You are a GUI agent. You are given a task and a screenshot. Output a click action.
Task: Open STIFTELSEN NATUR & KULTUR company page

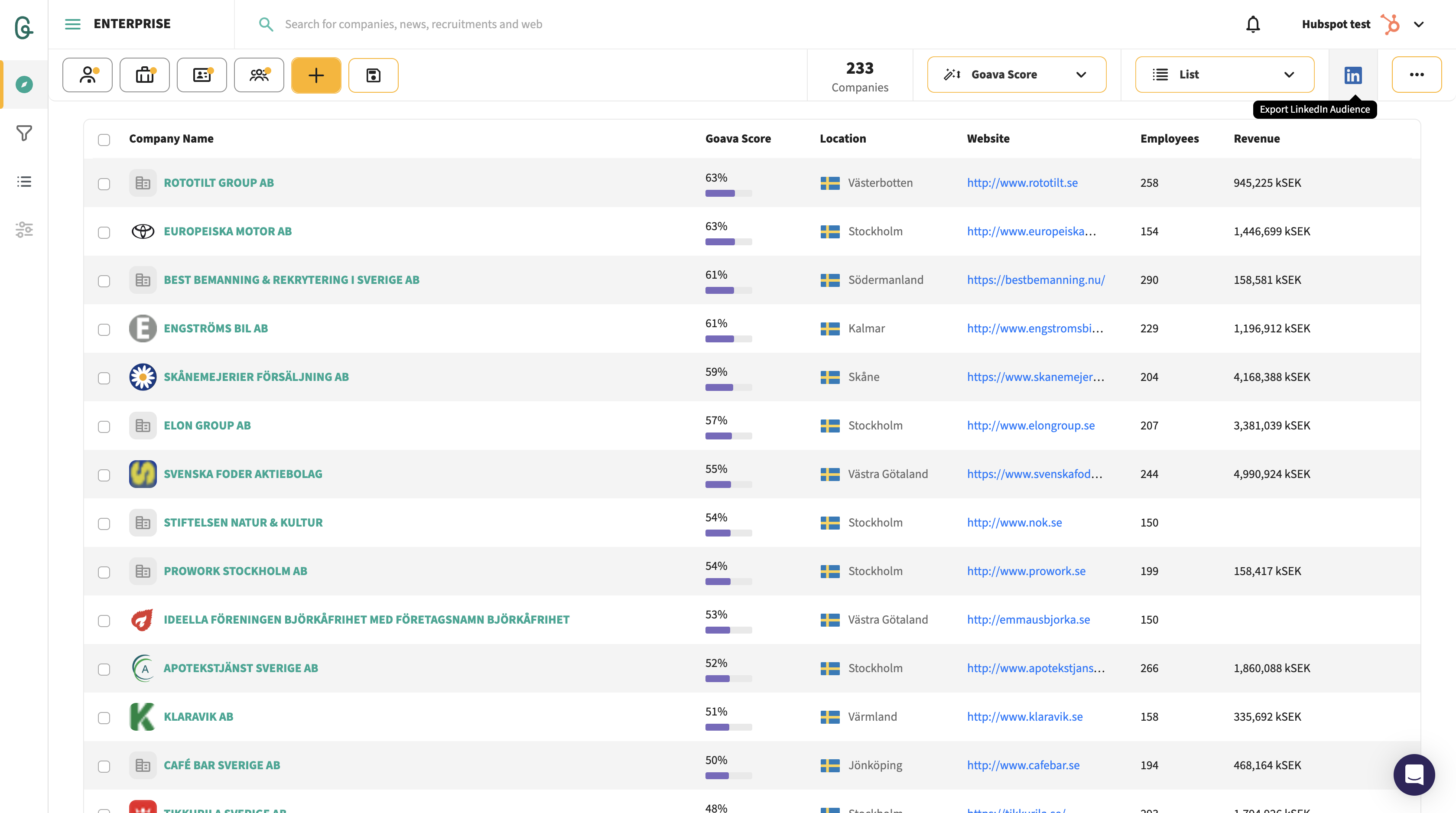coord(243,522)
